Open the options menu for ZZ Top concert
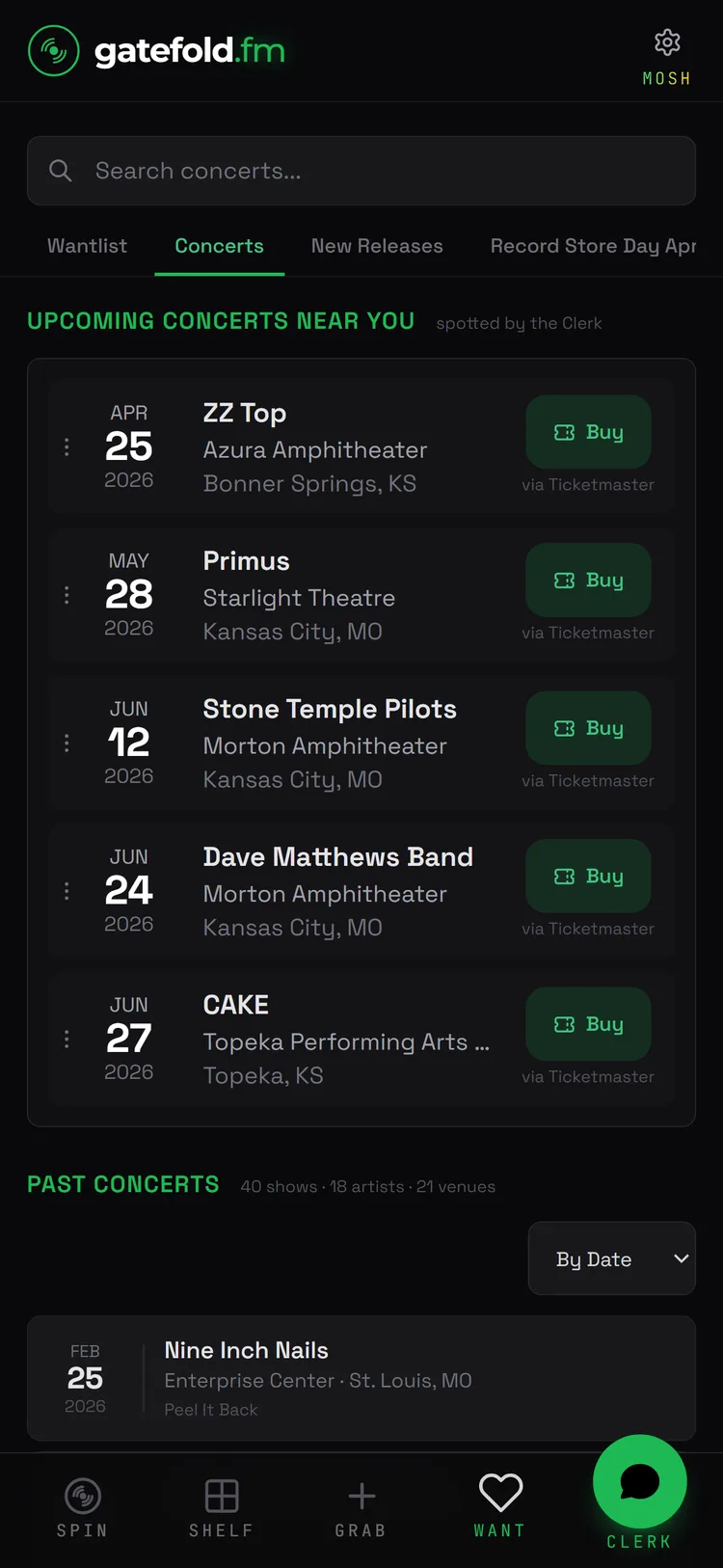This screenshot has height=1568, width=723. pyautogui.click(x=67, y=446)
